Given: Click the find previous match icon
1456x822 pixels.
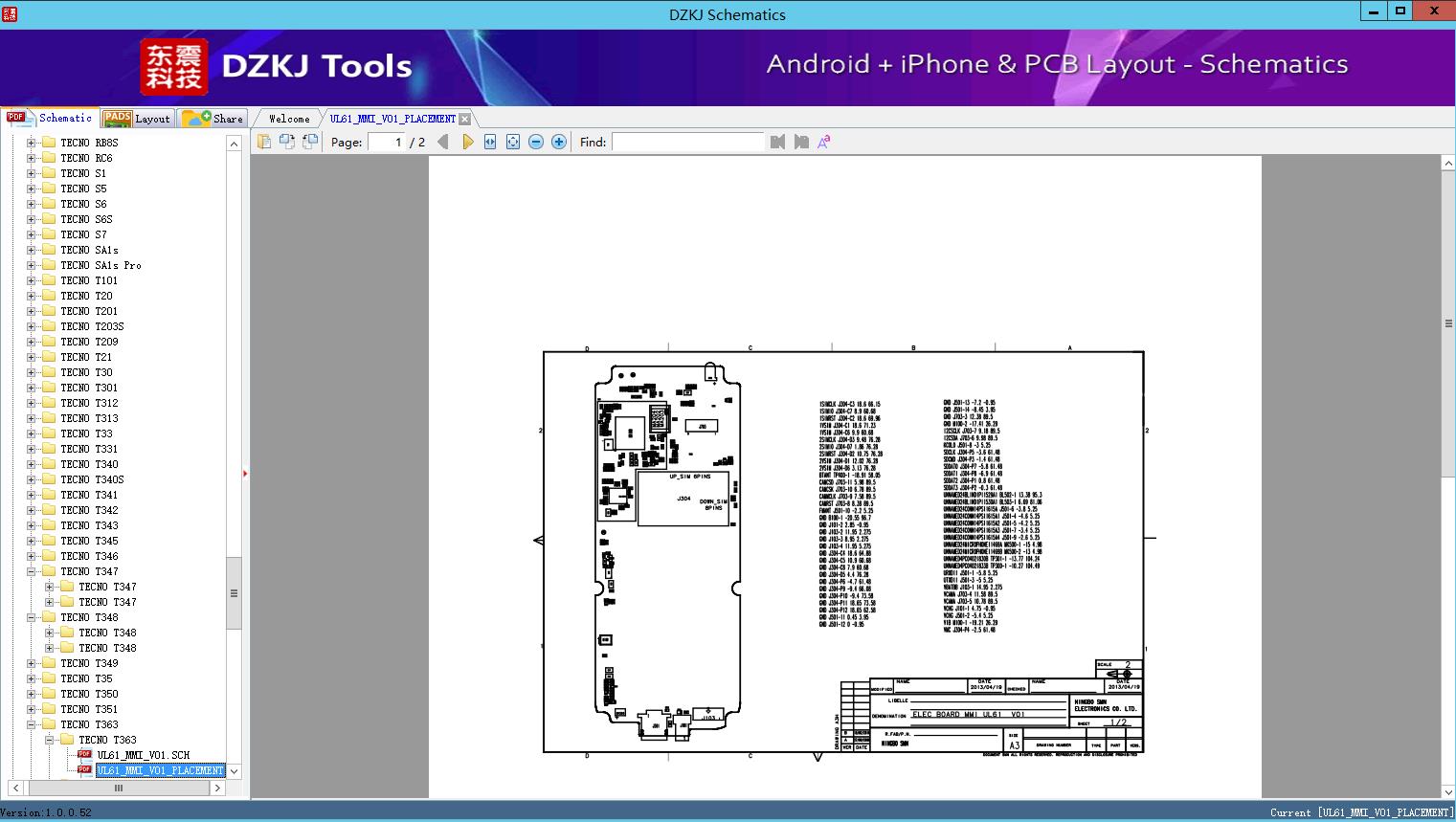Looking at the screenshot, I should [777, 142].
